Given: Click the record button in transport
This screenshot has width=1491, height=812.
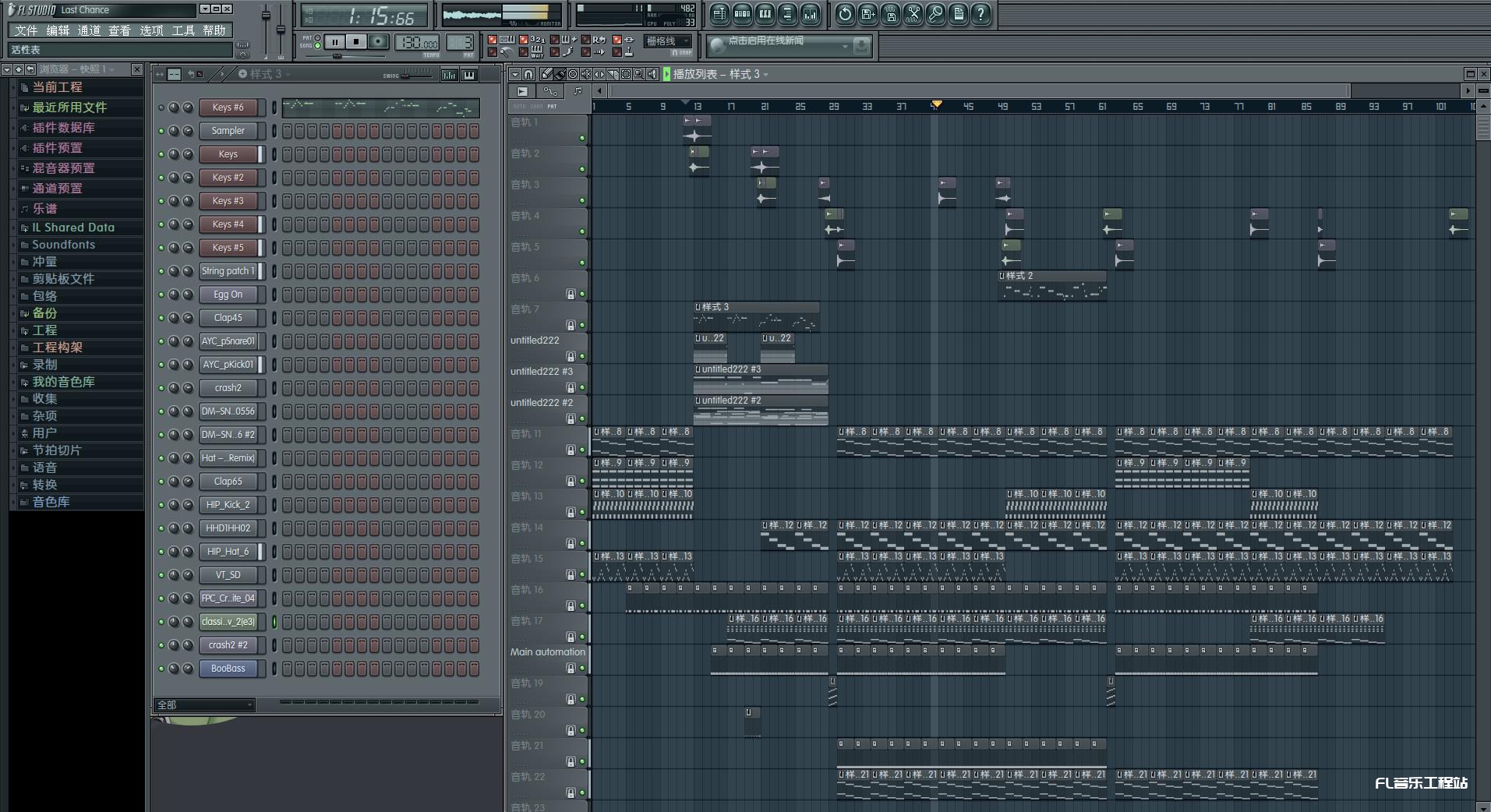Looking at the screenshot, I should [x=378, y=41].
